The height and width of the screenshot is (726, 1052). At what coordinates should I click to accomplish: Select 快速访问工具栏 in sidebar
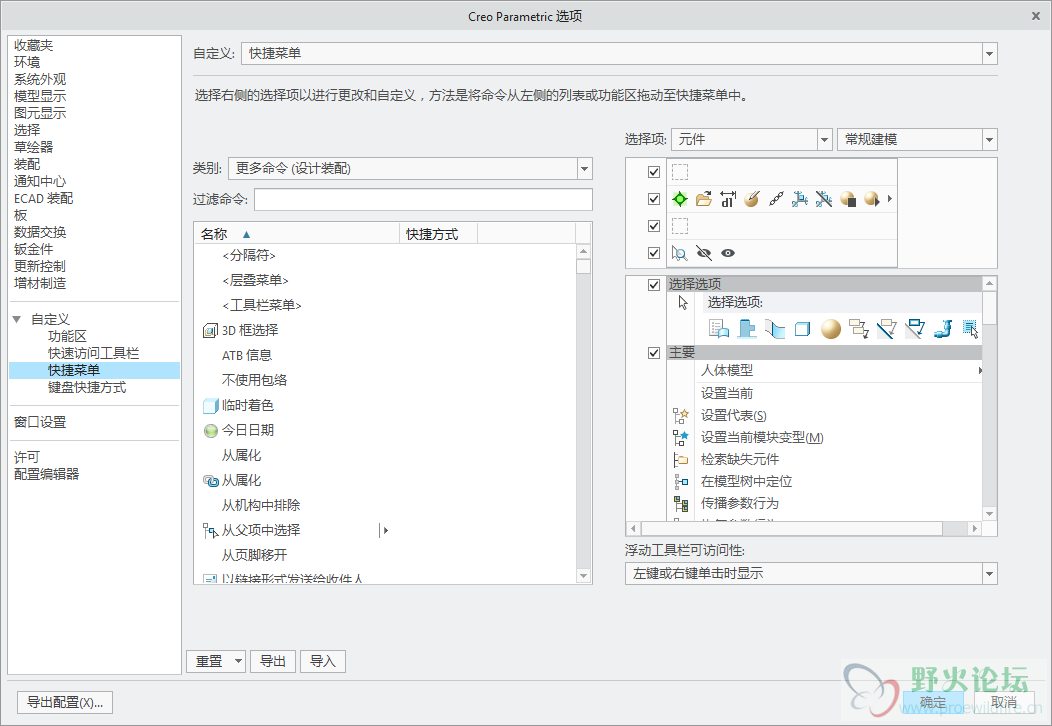pos(93,353)
